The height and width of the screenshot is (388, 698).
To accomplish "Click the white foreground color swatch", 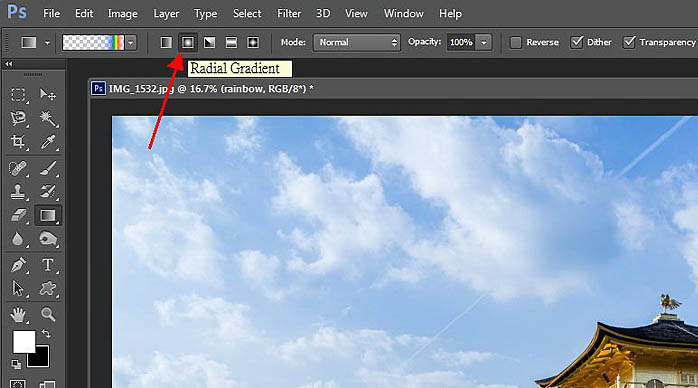I will tap(24, 341).
